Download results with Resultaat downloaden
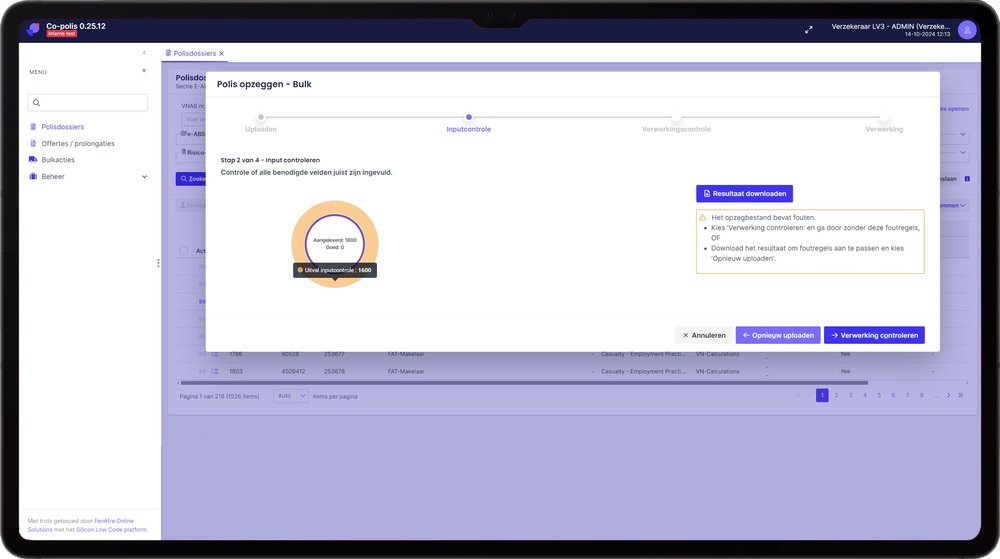Screen dimensions: 1000x559 tap(744, 194)
